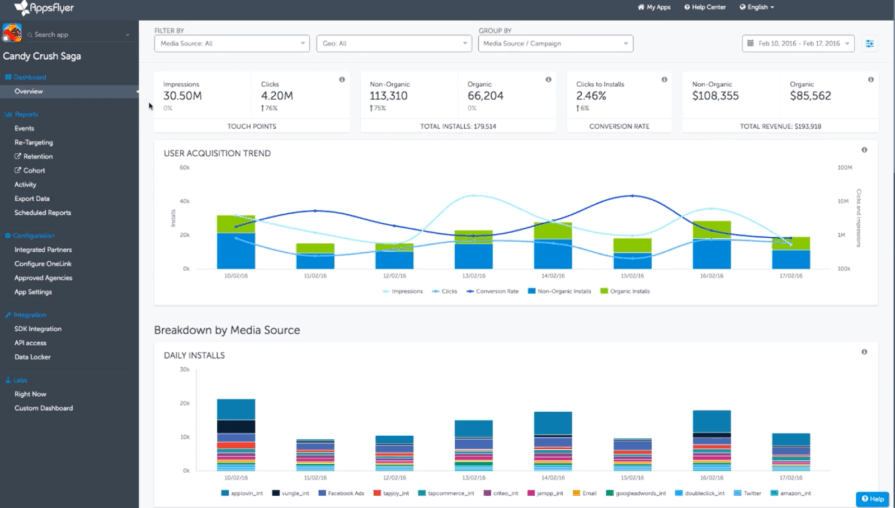Image resolution: width=895 pixels, height=508 pixels.
Task: Click the Dashboard section header
Action: point(26,77)
